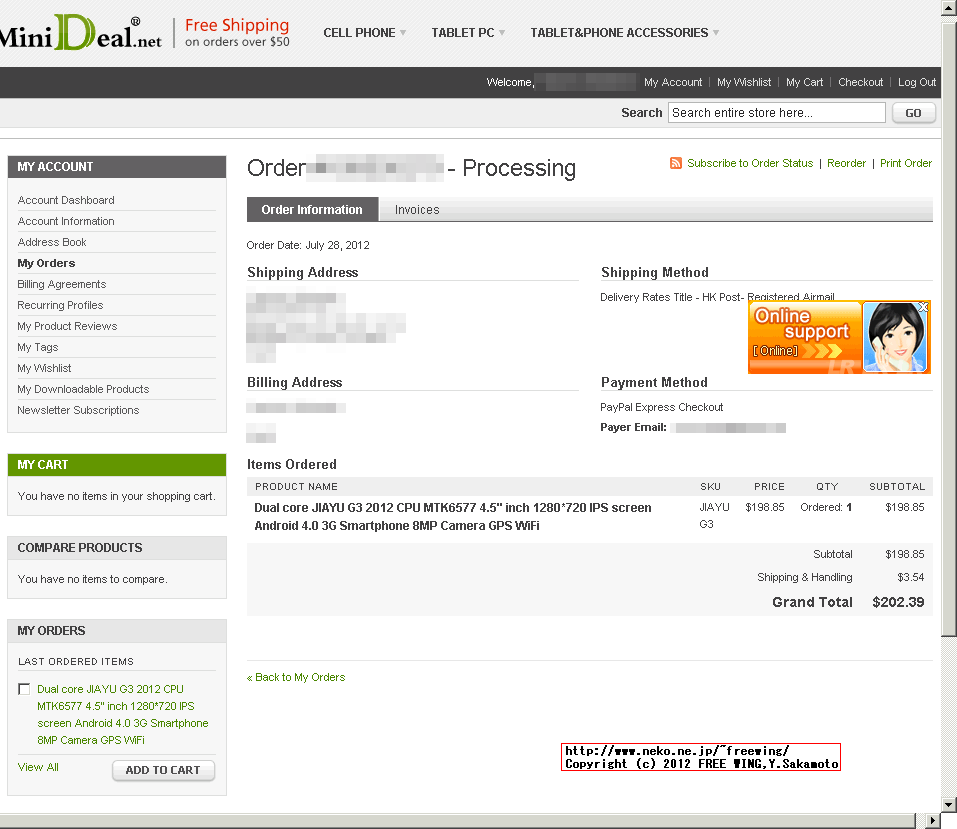Open Newsletter Subscriptions in the sidebar
This screenshot has width=957, height=829.
[77, 410]
